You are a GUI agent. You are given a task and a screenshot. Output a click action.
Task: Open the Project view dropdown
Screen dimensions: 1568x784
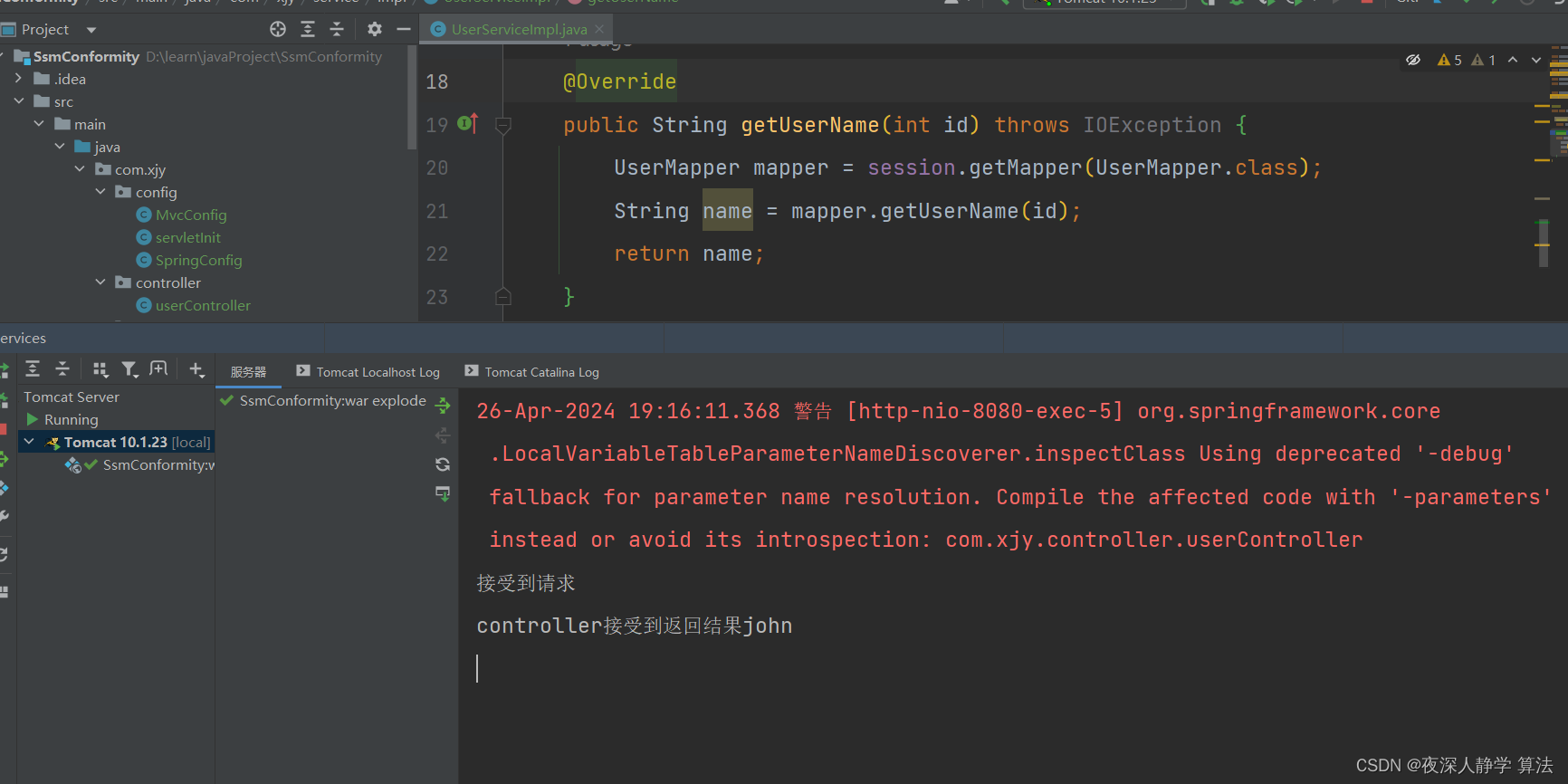(x=91, y=30)
